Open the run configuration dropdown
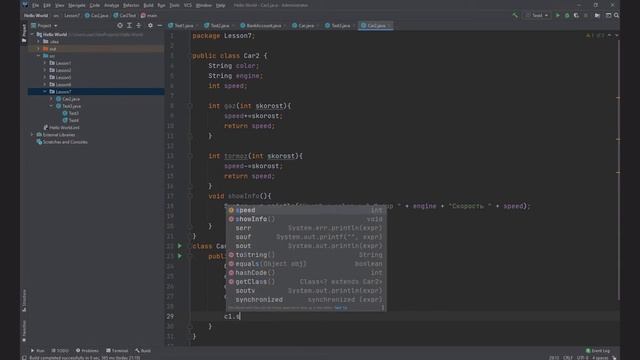Viewport: 640px width, 360px height. [538, 15]
